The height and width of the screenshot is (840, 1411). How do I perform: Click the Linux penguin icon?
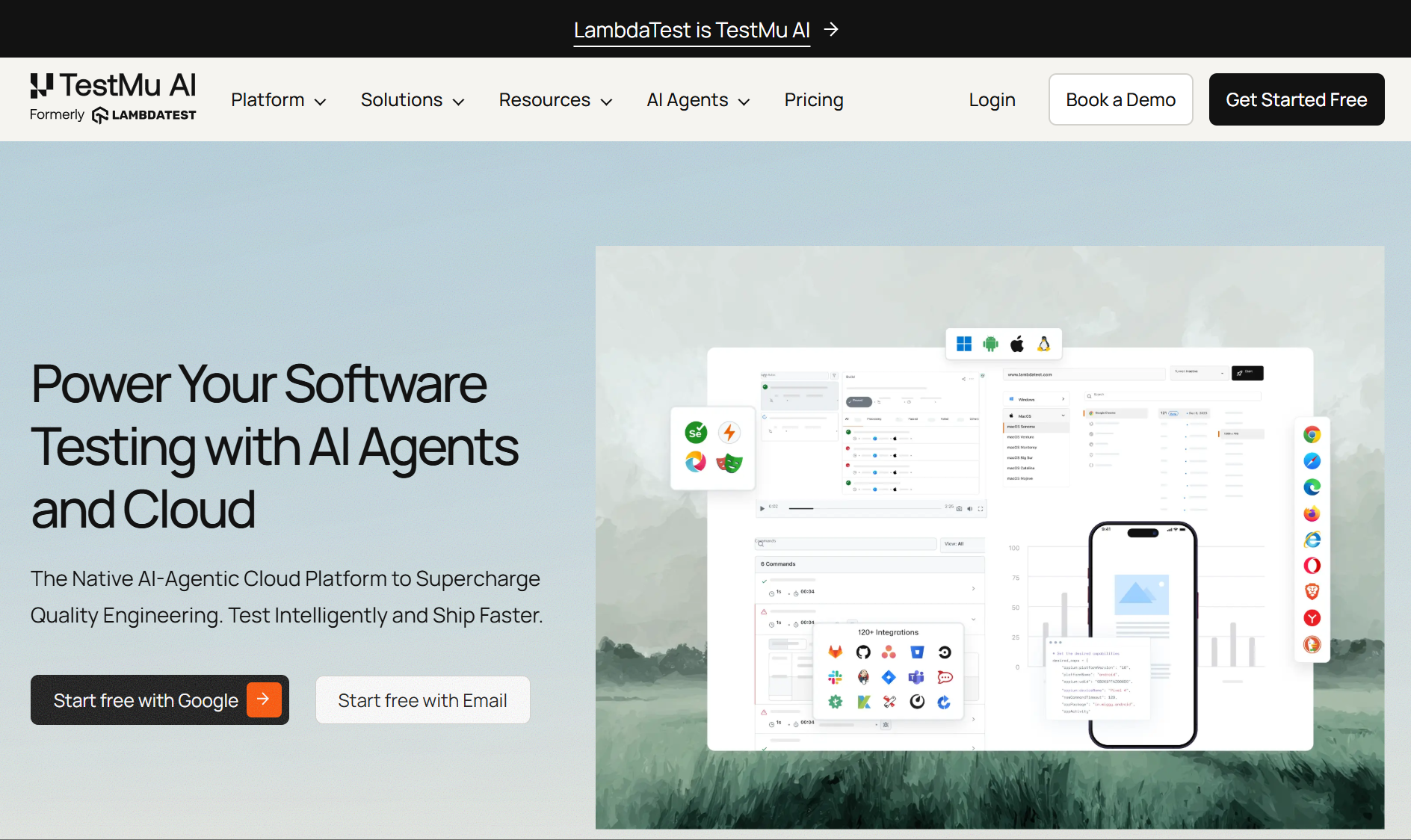(1044, 344)
